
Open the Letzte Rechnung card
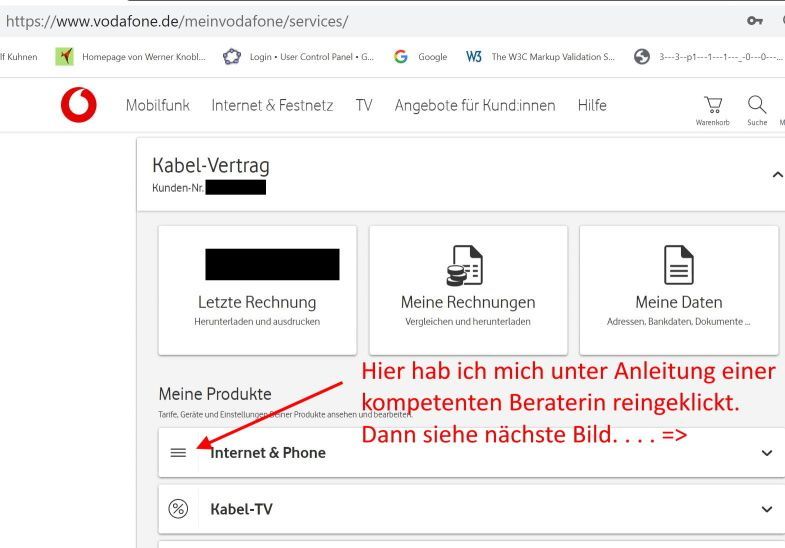[x=257, y=290]
